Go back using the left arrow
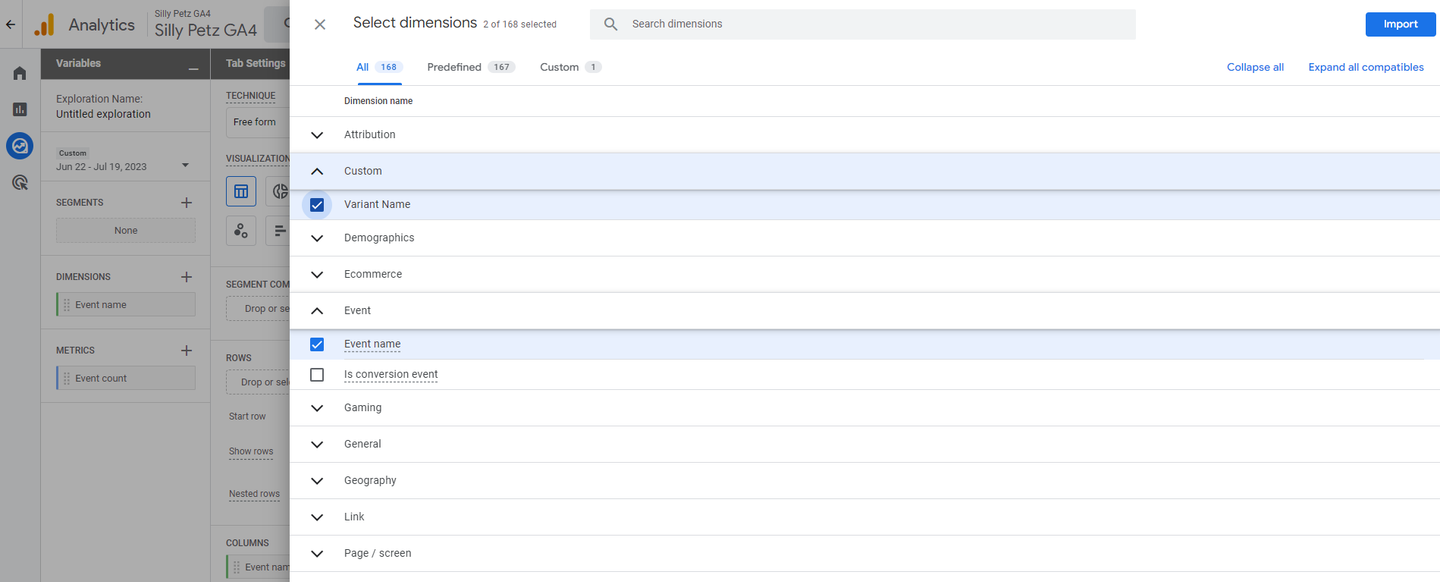Screen dimensions: 1440x582 coord(10,24)
